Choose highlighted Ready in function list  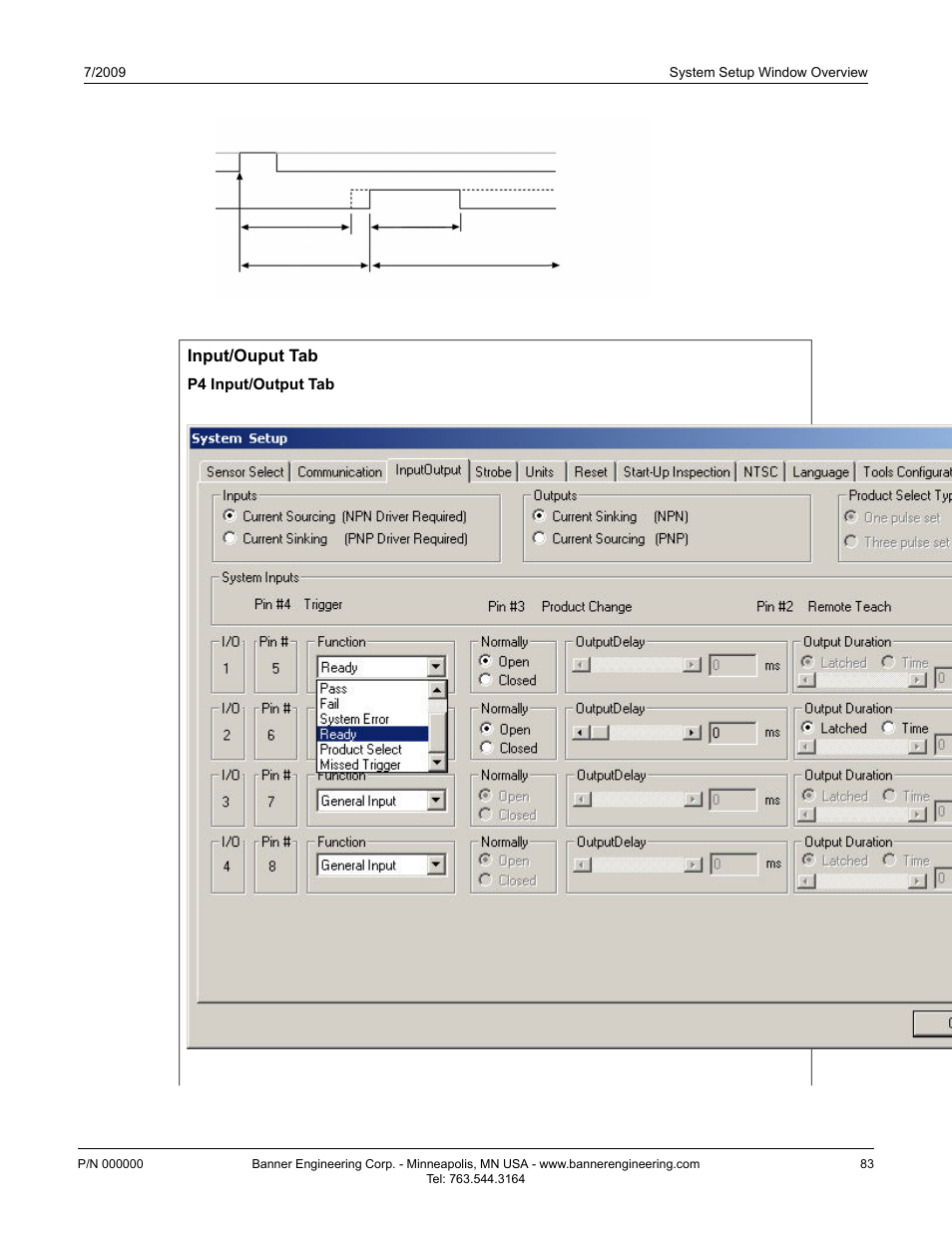[x=372, y=734]
